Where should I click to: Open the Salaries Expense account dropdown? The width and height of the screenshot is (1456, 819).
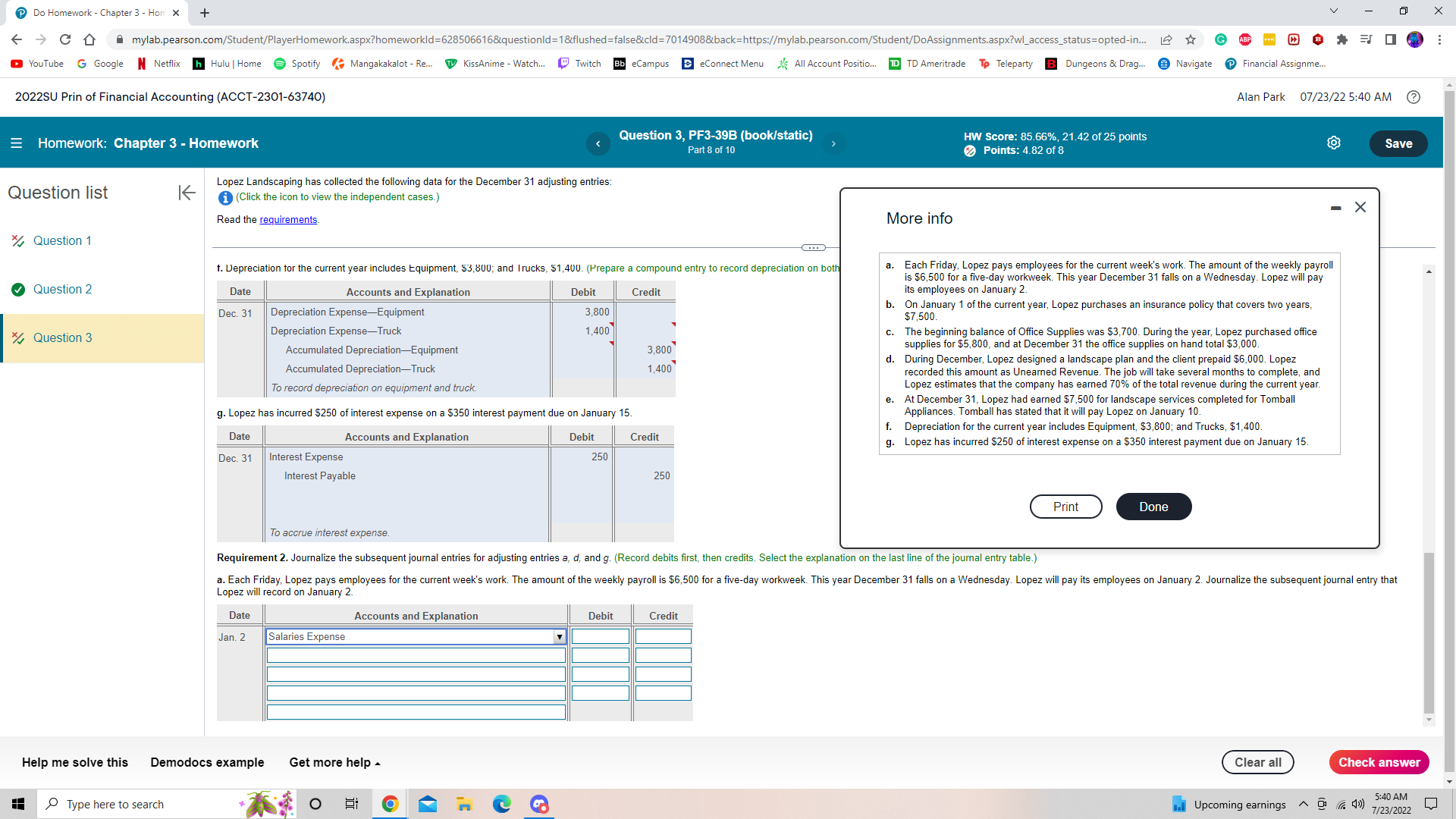559,637
